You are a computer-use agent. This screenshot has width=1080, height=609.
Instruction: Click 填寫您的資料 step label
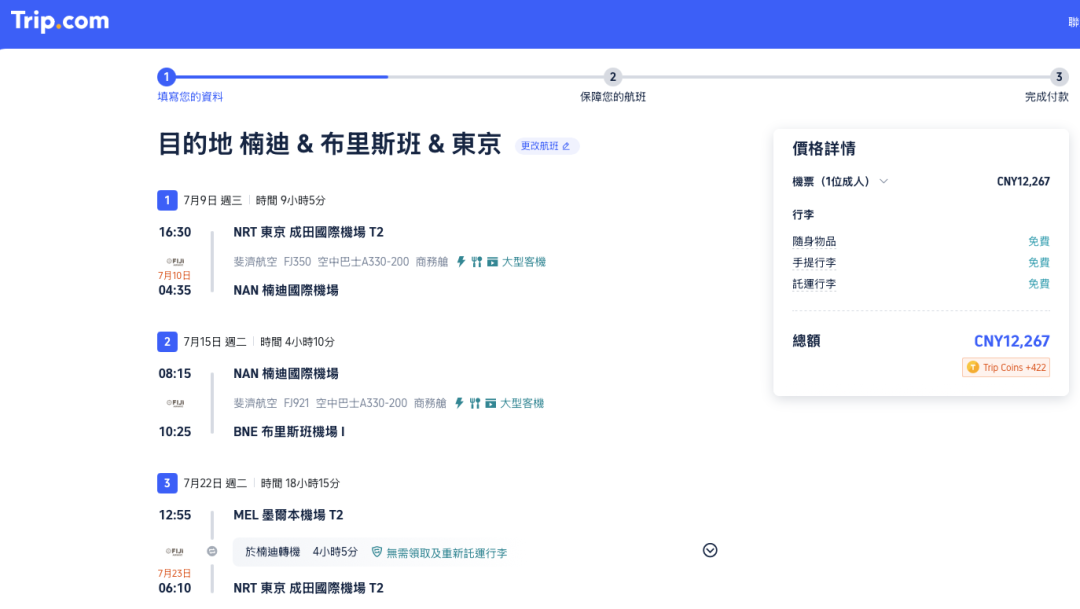(x=190, y=96)
